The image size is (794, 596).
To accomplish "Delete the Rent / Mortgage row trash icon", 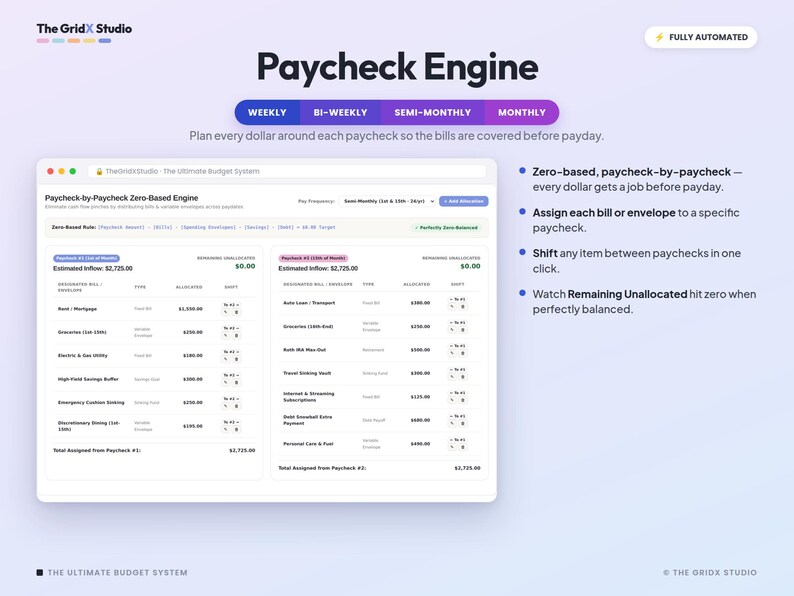I will [x=236, y=312].
